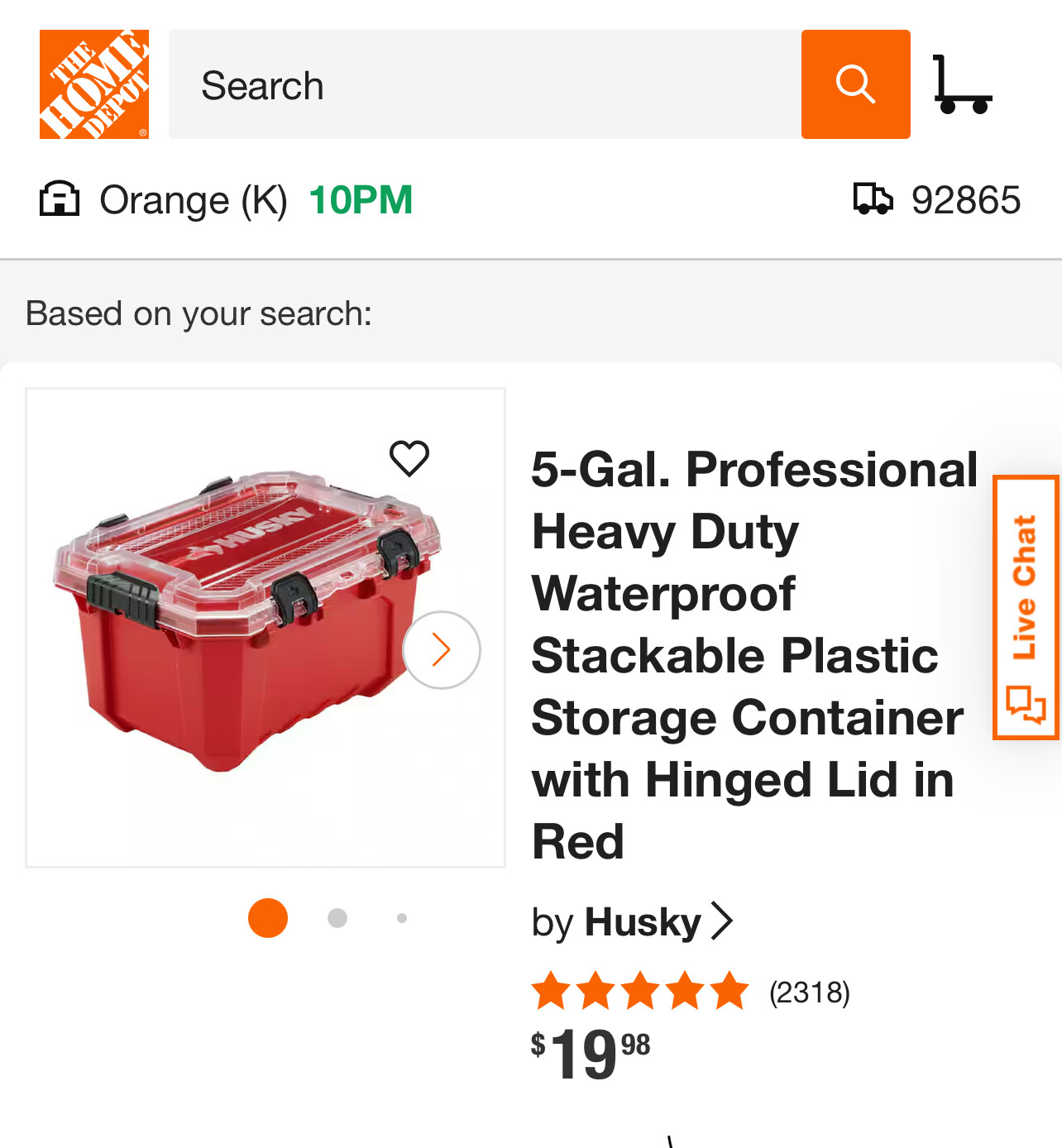Click the Live Chat speech bubbles icon
This screenshot has height=1148, width=1062.
tap(1026, 705)
